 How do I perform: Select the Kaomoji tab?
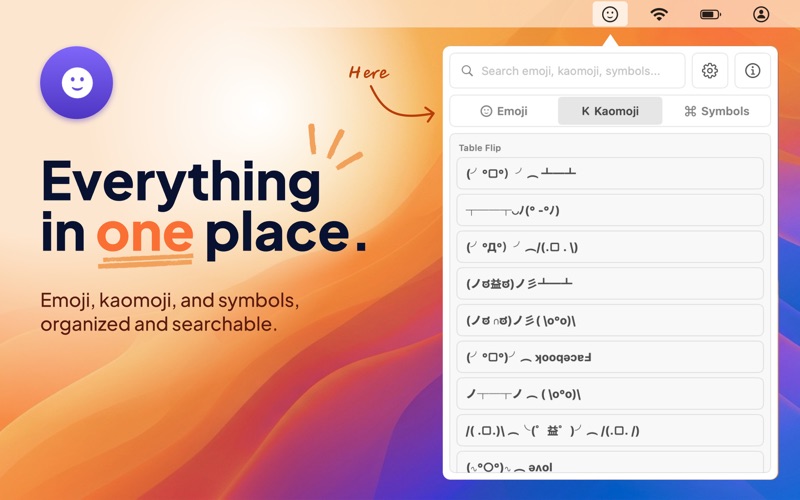610,111
